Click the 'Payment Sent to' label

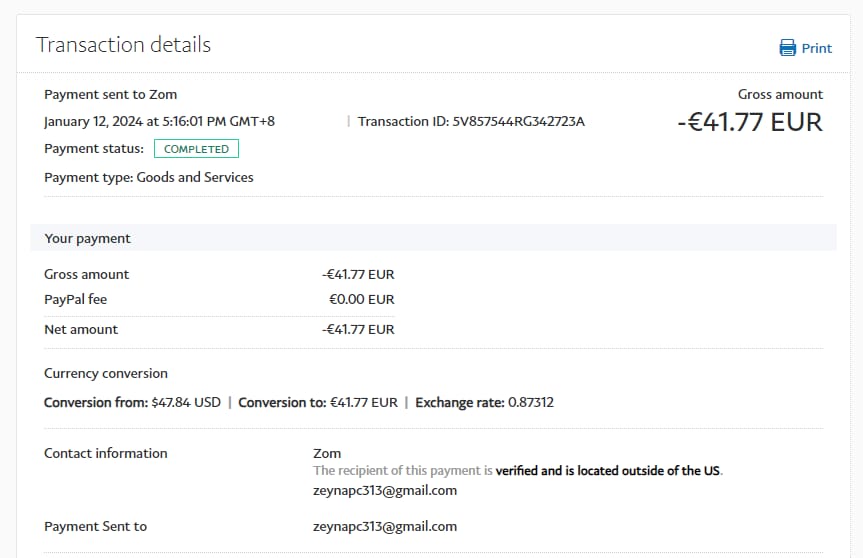pos(95,526)
